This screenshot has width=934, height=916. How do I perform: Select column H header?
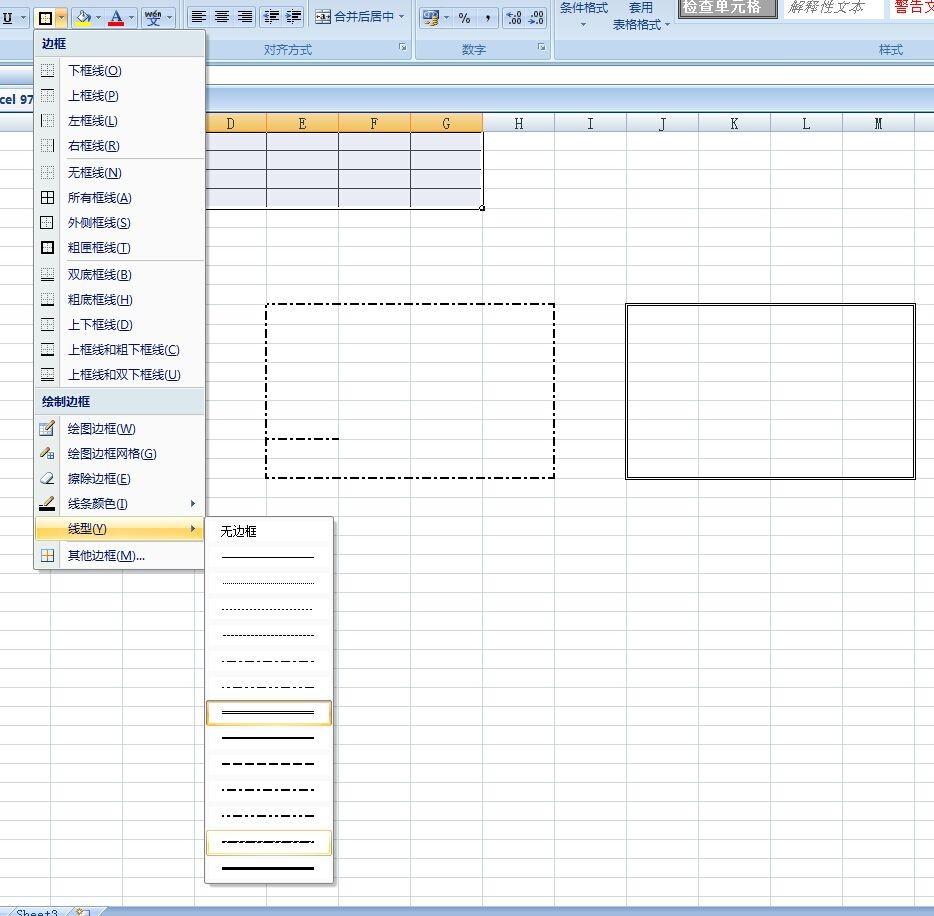tap(518, 124)
